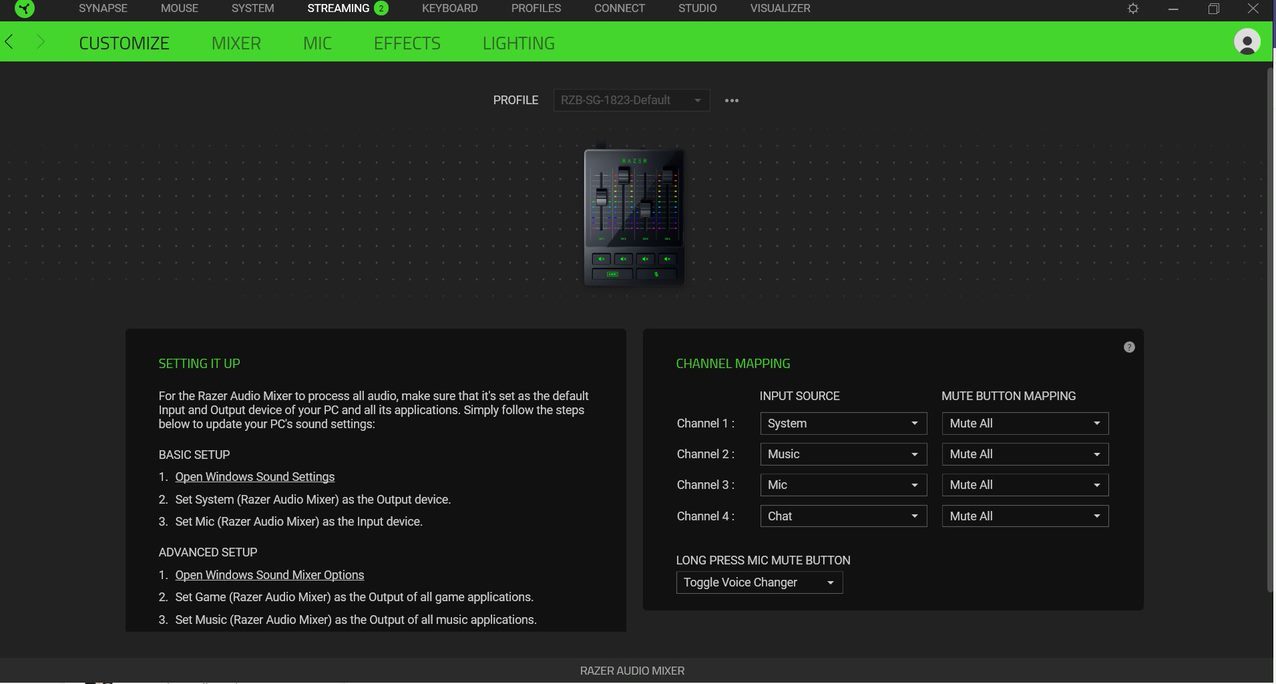Viewport: 1276px width, 684px height.
Task: Go back with the left arrow
Action: [9, 42]
